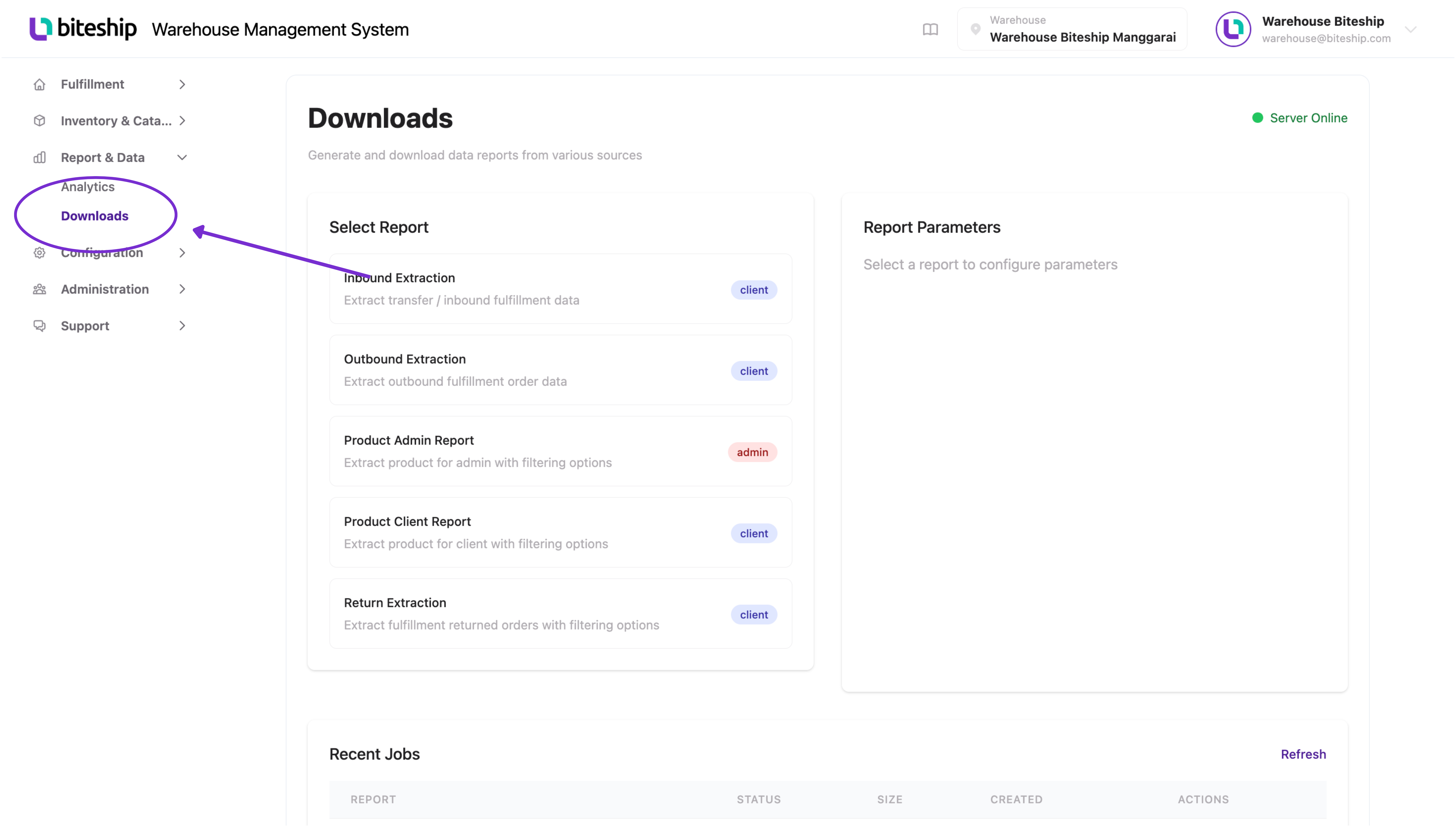The width and height of the screenshot is (1456, 827).
Task: Select the Return Extraction report
Action: coord(560,614)
